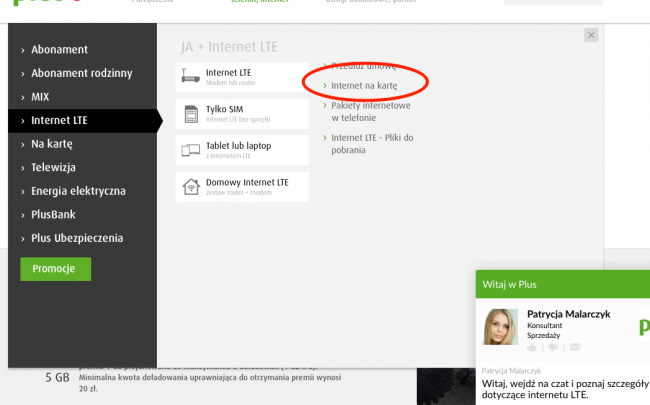Click the envelope icon in chat widget

[x=575, y=347]
